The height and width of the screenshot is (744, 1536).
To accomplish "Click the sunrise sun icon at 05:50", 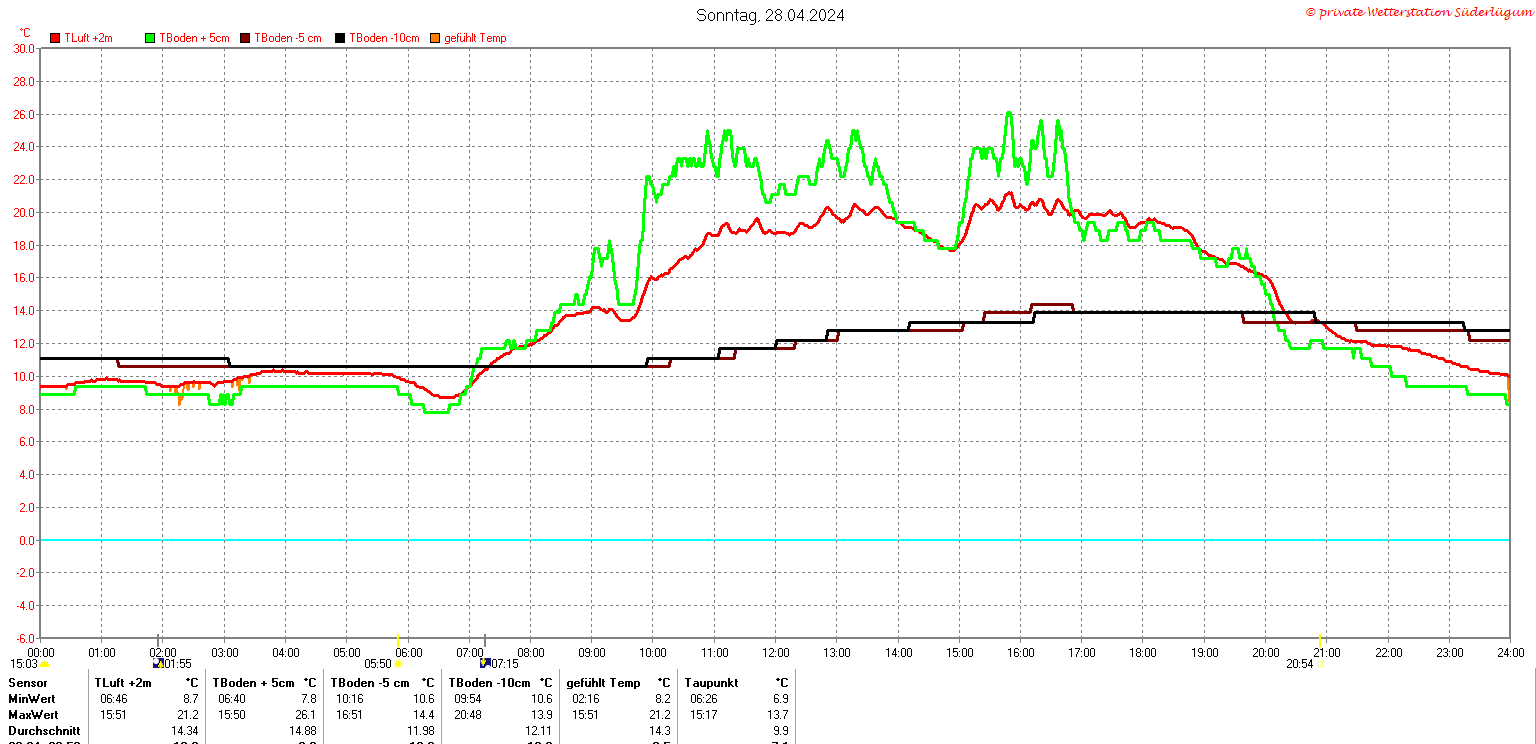I will [x=399, y=663].
